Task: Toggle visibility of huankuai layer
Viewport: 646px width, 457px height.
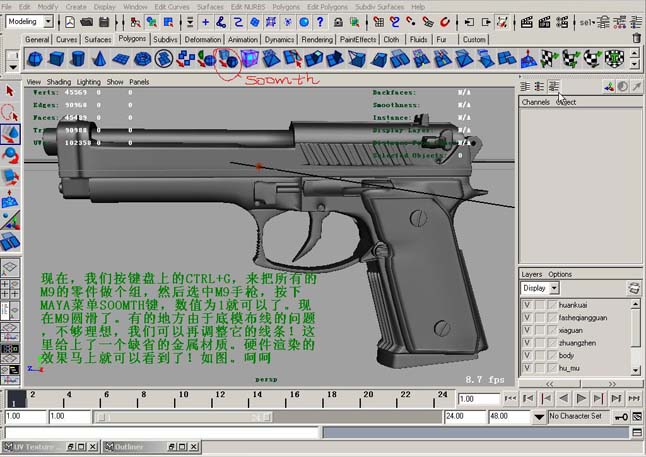Action: coord(527,305)
